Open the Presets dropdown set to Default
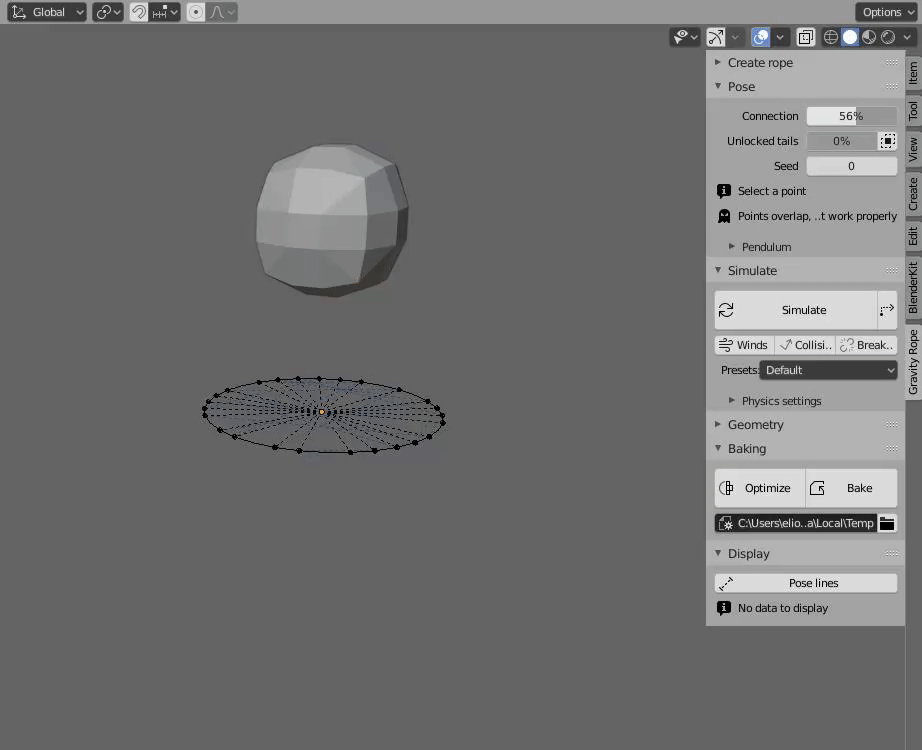Viewport: 922px width, 750px height. (828, 370)
